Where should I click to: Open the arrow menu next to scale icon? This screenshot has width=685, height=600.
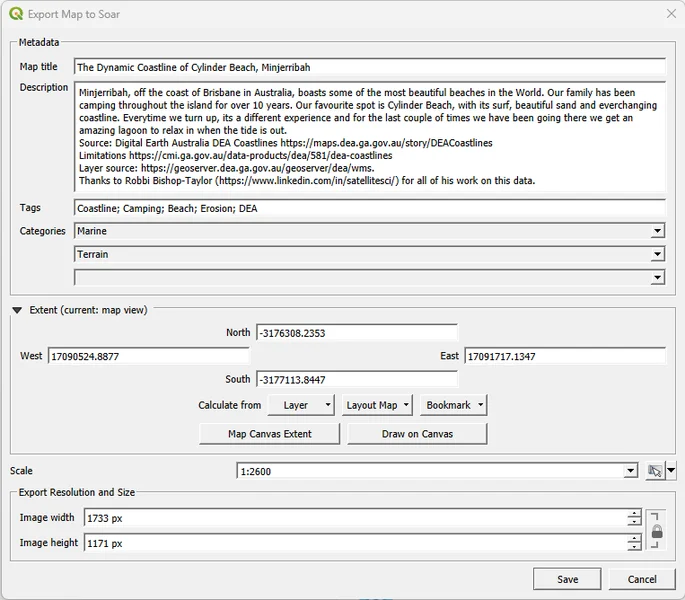(671, 471)
